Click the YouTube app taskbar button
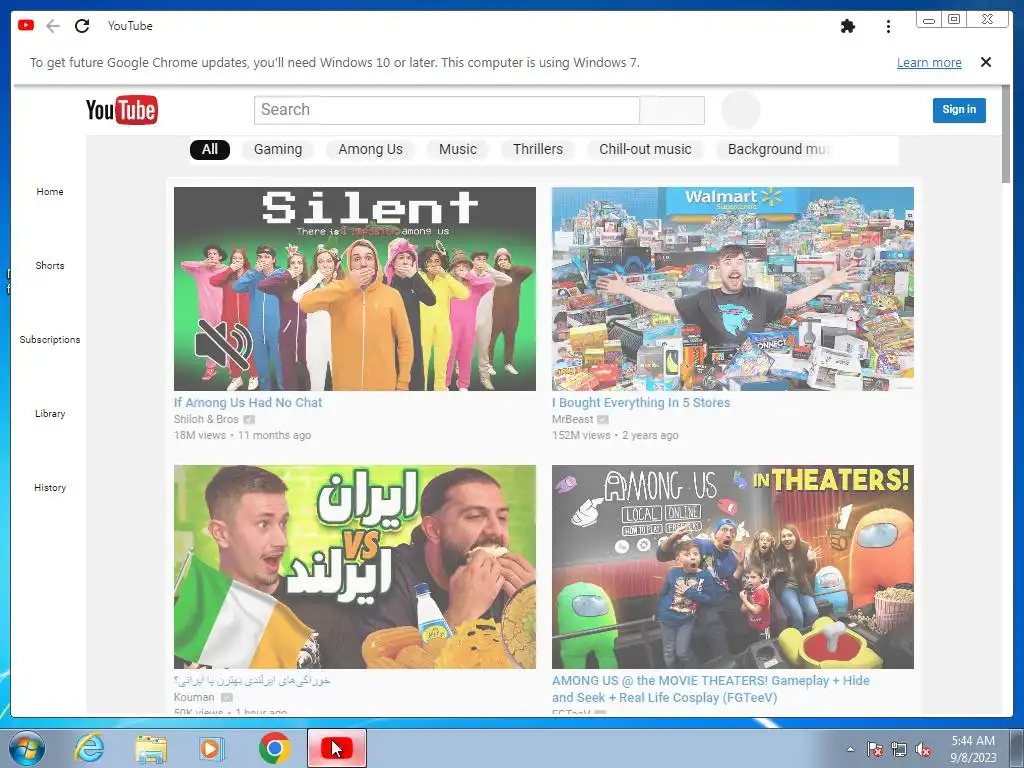 coord(336,748)
